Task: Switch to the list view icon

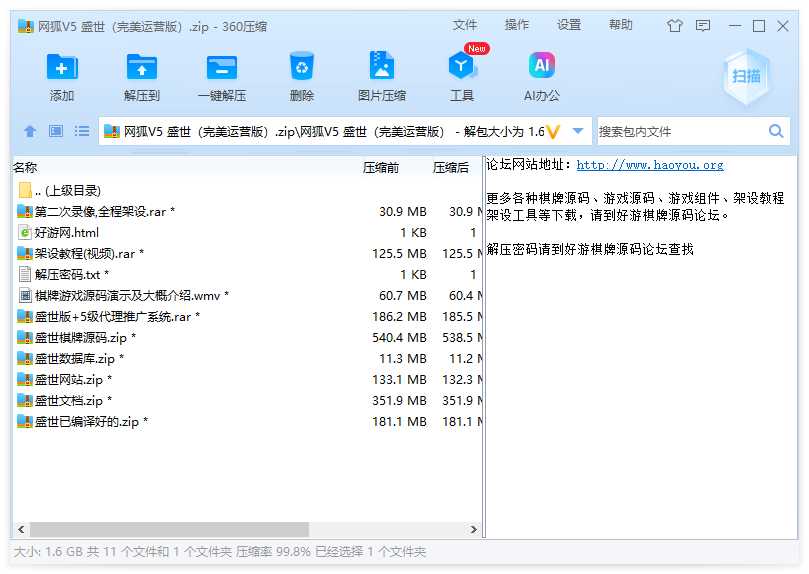Action: (82, 131)
